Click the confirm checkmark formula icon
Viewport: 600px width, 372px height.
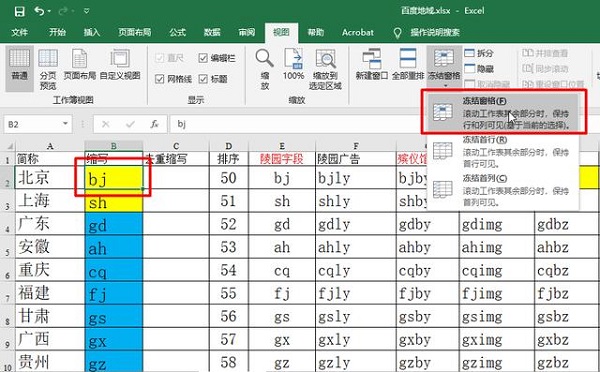click(130, 124)
